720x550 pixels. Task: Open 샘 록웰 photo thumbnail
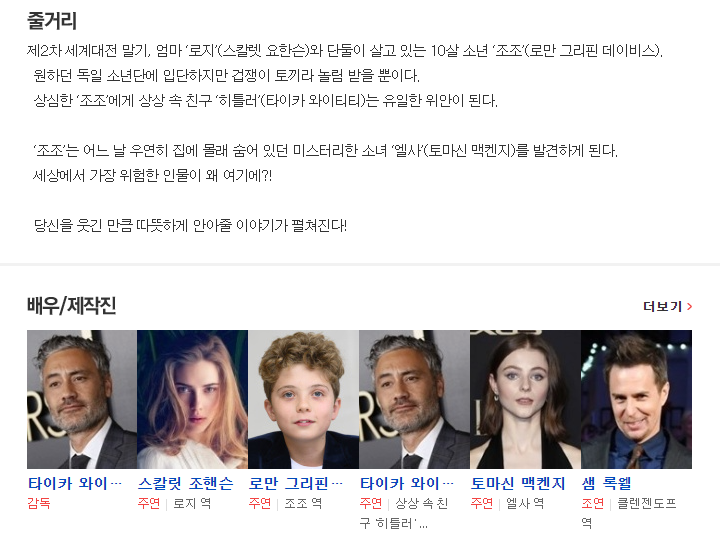pyautogui.click(x=636, y=399)
